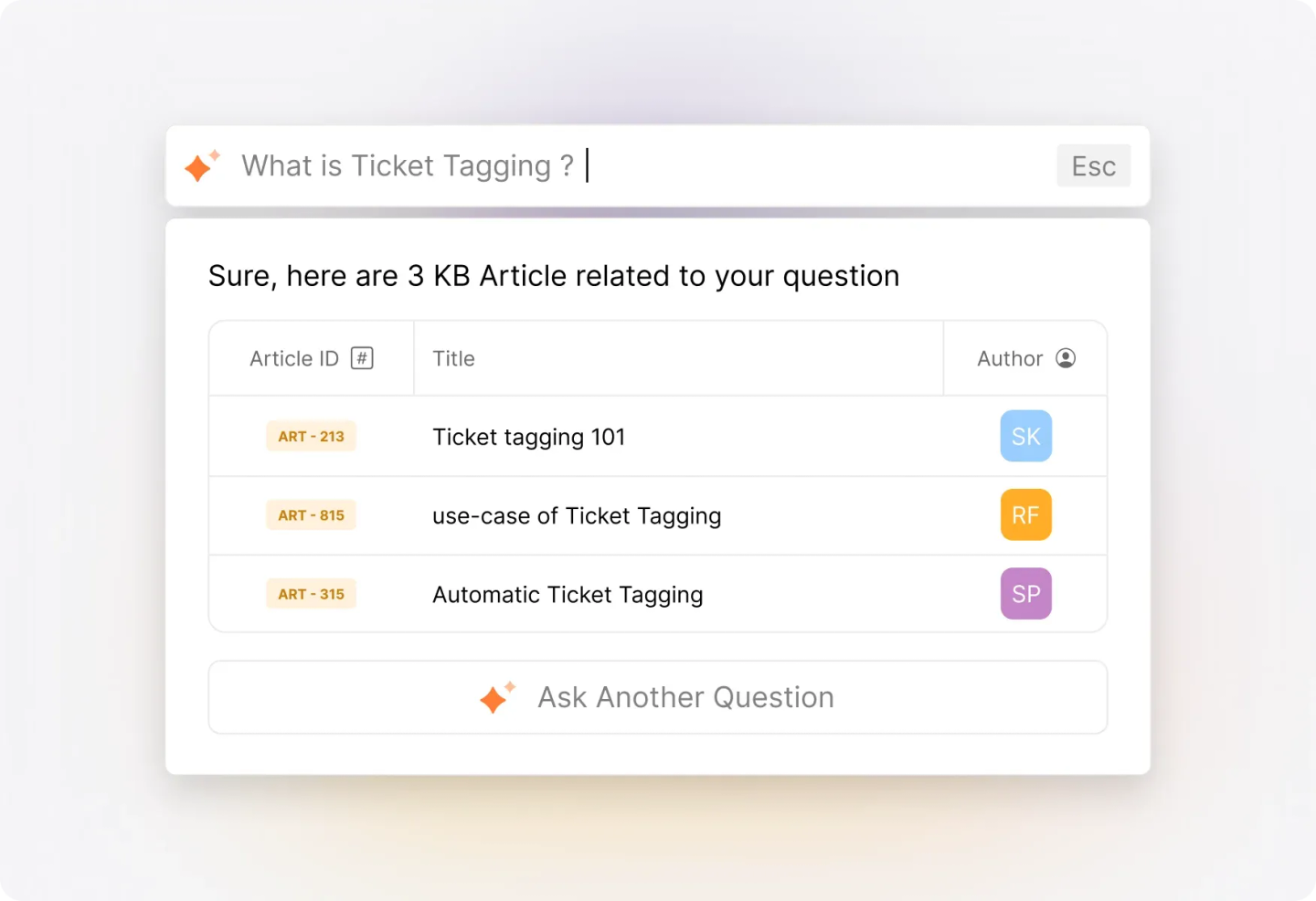Open the ART - 213 article tag
Image resolution: width=1316 pixels, height=901 pixels.
coord(311,437)
